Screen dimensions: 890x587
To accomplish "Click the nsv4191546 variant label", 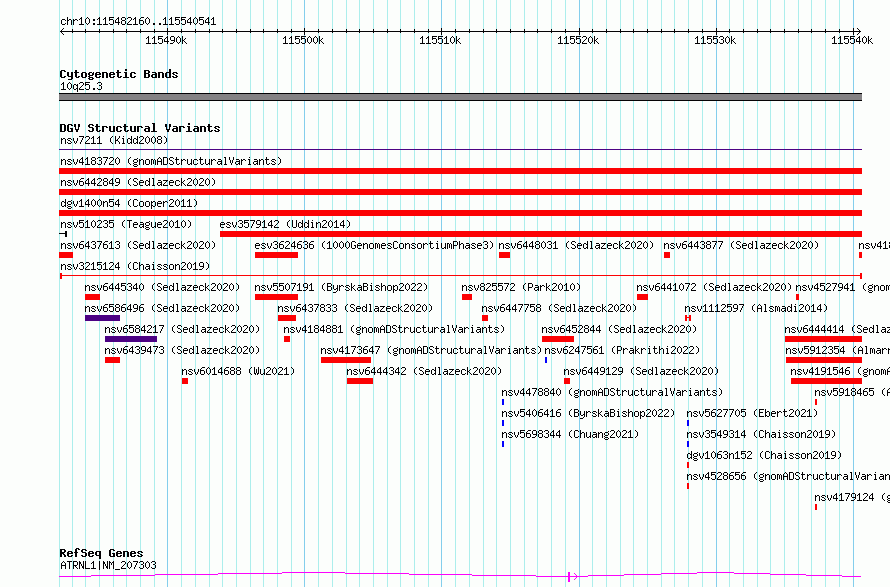I will [x=840, y=371].
